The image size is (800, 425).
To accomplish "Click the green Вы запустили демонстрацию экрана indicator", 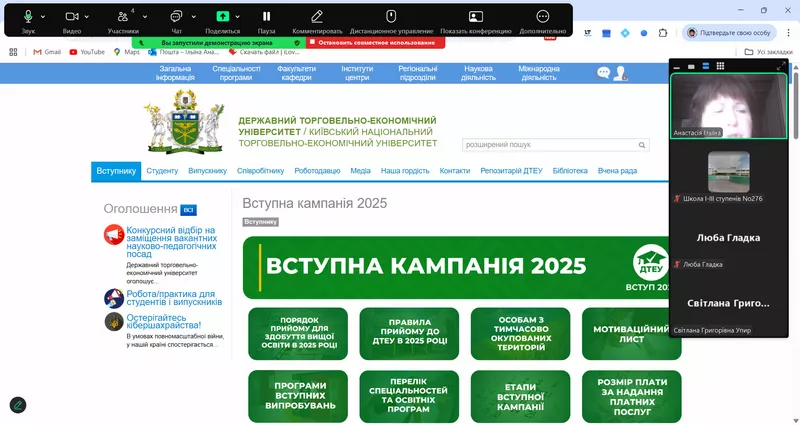I will tap(219, 43).
